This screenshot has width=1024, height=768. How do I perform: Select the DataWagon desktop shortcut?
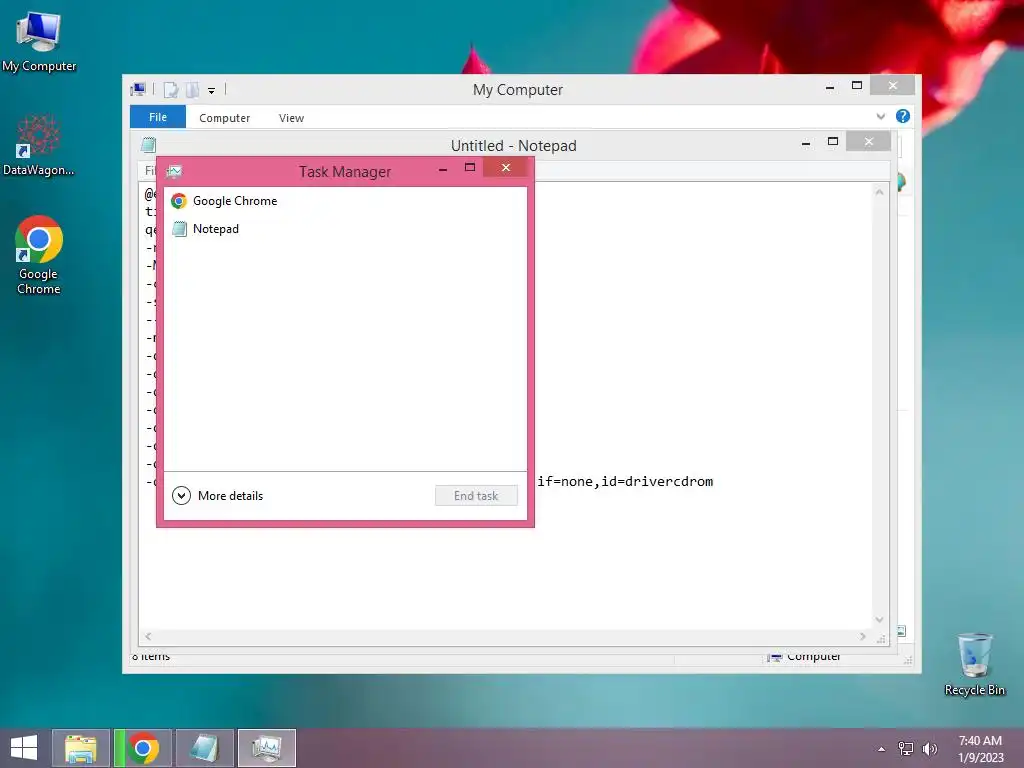click(39, 146)
